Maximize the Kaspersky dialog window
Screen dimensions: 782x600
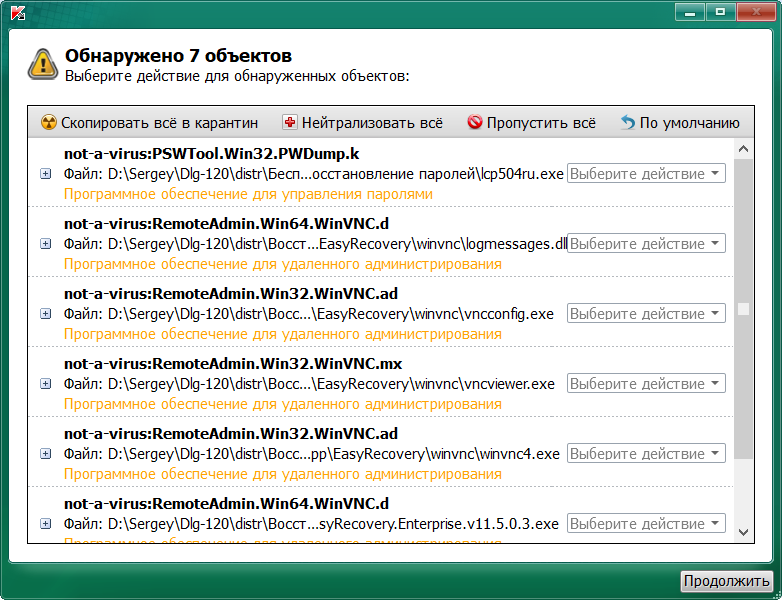(720, 12)
